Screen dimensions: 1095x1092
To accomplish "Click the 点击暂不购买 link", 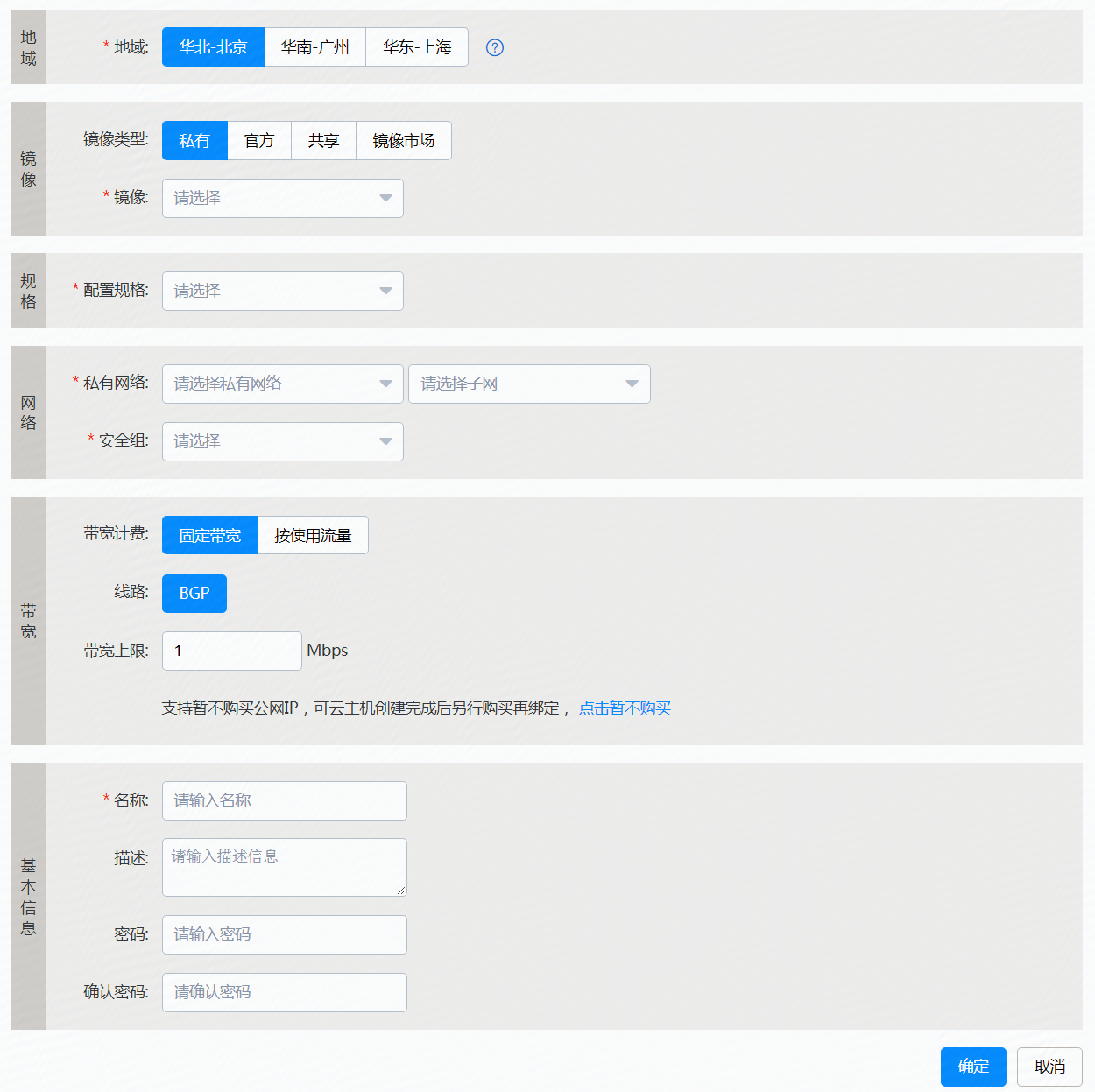I will (x=625, y=708).
